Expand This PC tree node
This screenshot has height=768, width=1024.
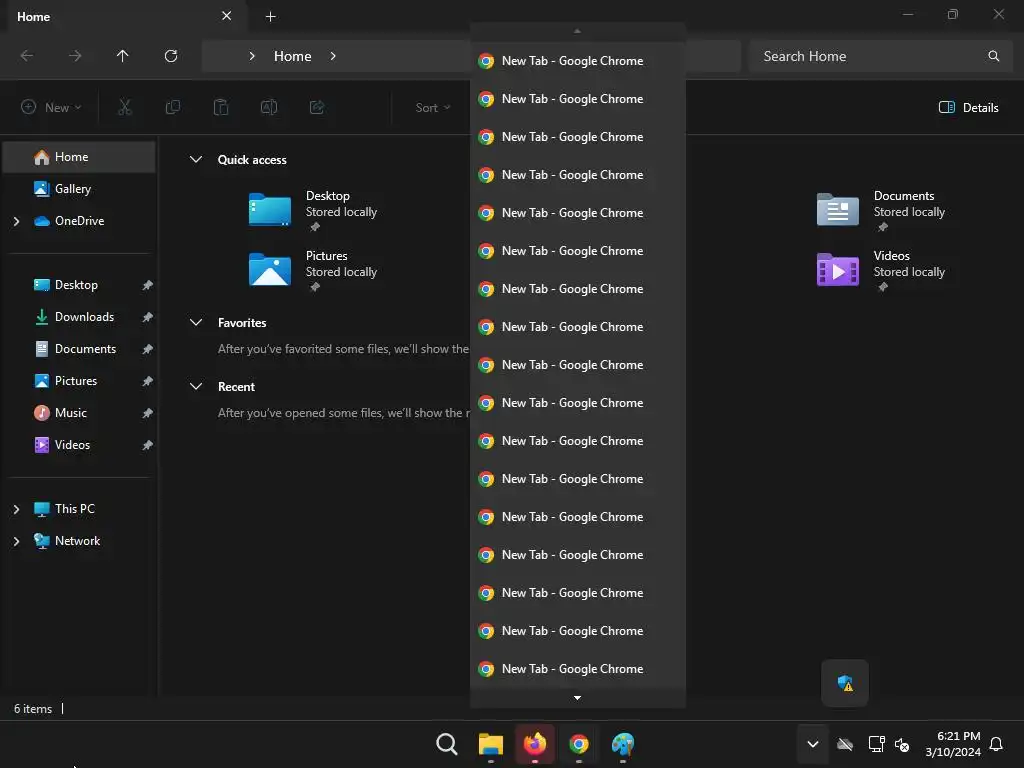[16, 509]
